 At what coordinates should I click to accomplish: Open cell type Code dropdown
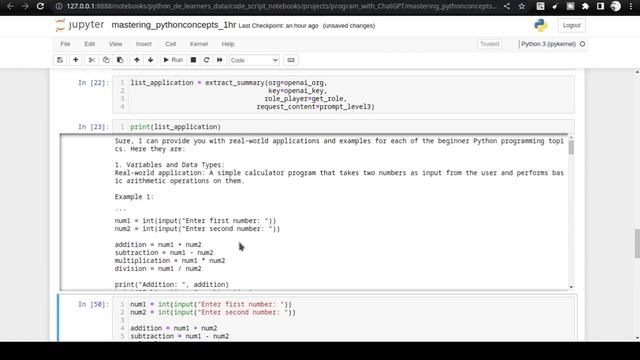click(x=254, y=60)
